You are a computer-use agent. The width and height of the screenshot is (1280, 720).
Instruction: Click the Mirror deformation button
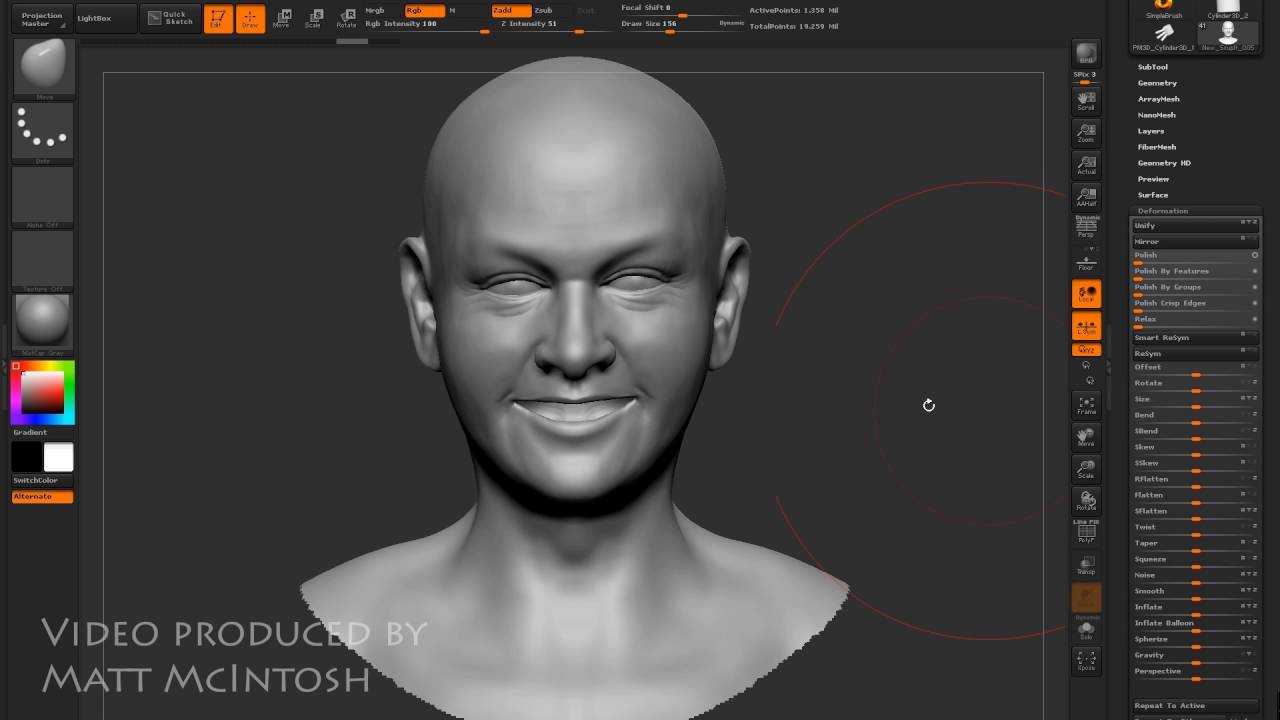[1195, 241]
